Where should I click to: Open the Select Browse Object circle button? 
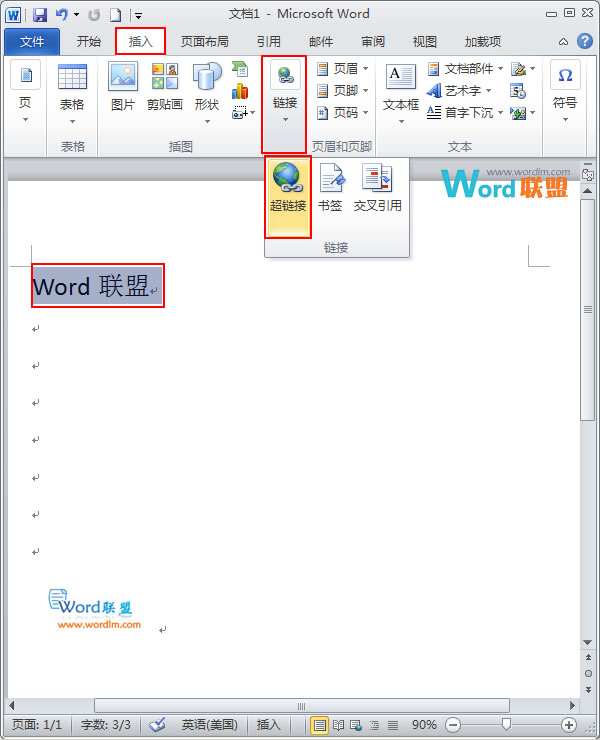coord(588,673)
